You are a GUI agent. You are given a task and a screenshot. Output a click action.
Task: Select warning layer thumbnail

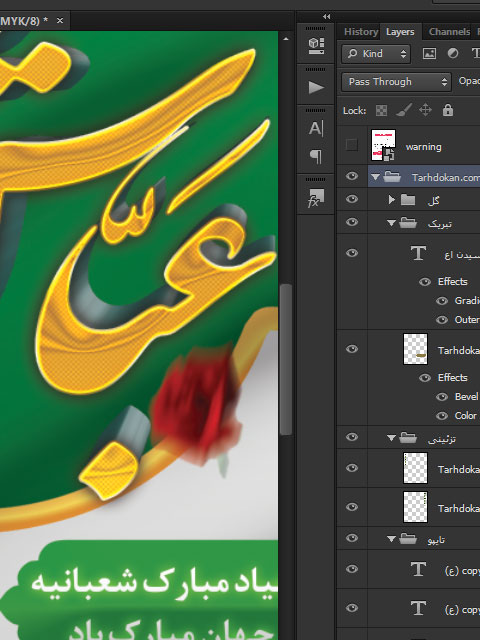click(x=383, y=145)
